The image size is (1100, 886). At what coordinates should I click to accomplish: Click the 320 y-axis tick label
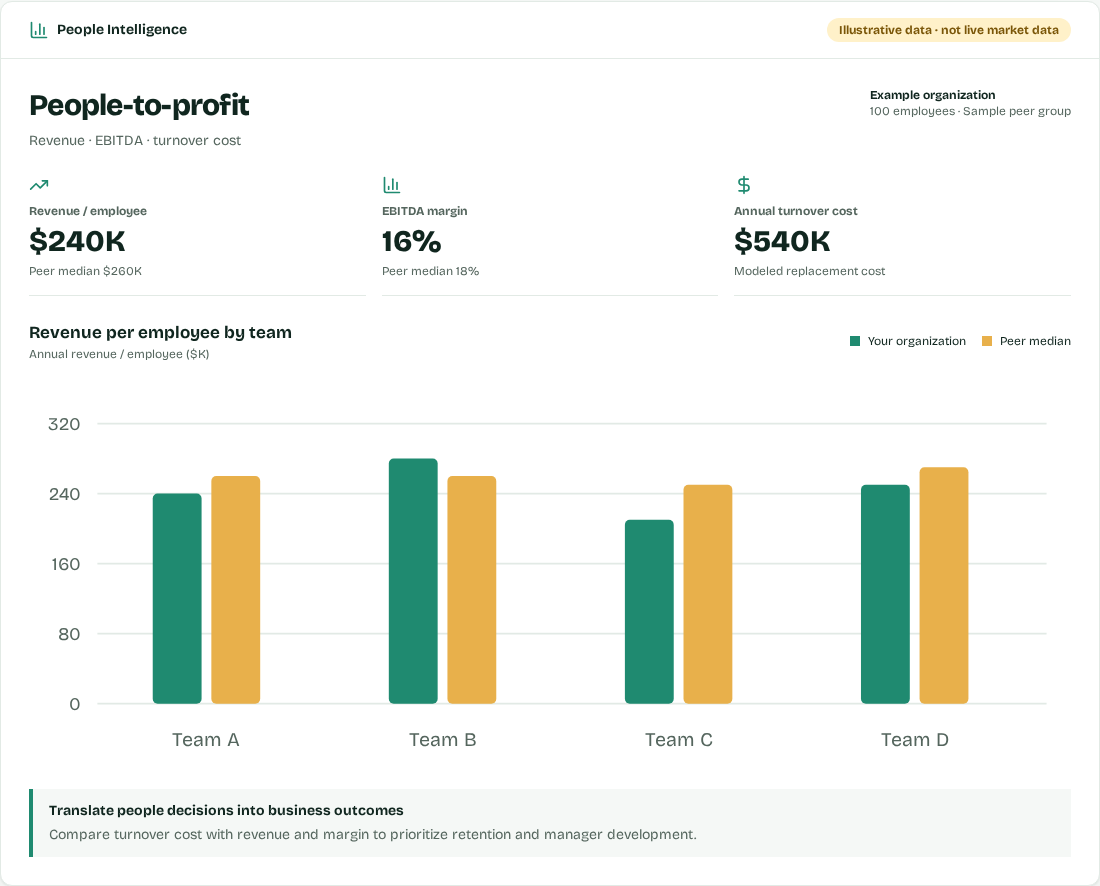click(64, 424)
